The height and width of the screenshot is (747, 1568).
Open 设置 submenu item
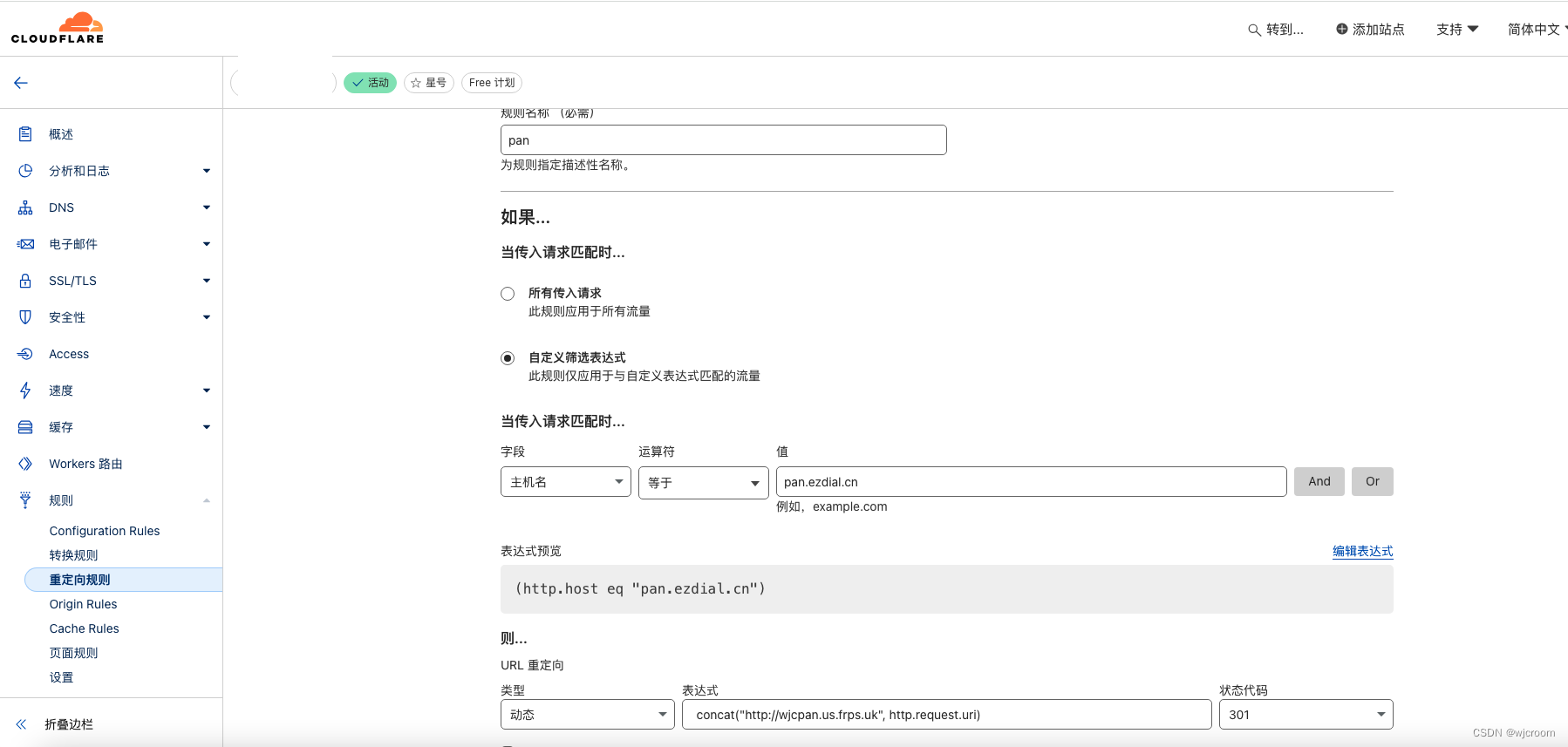tap(61, 677)
